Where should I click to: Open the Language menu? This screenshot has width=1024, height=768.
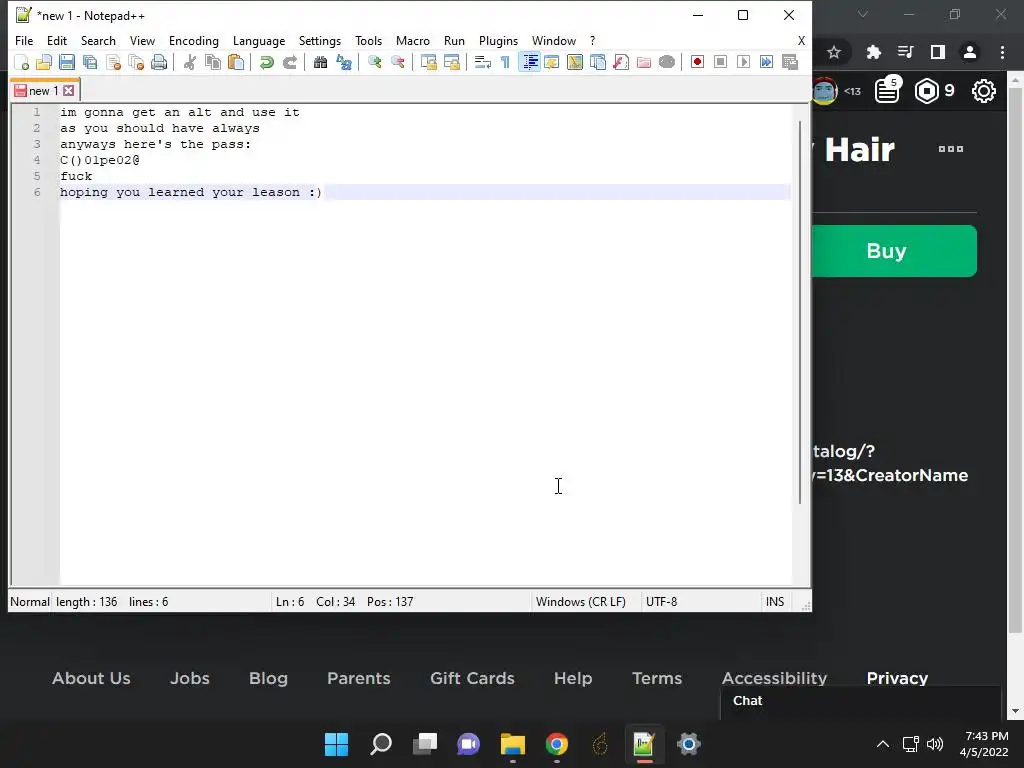click(259, 40)
